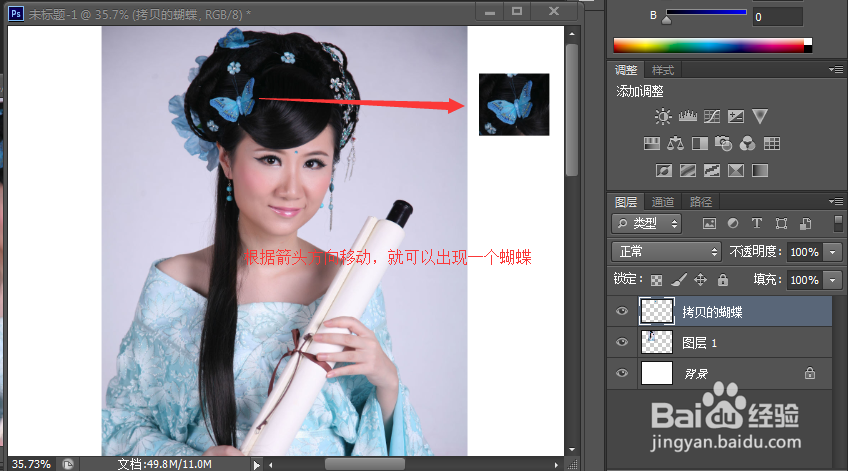The height and width of the screenshot is (471, 848).
Task: Toggle the layer filtering switch
Action: (x=838, y=223)
